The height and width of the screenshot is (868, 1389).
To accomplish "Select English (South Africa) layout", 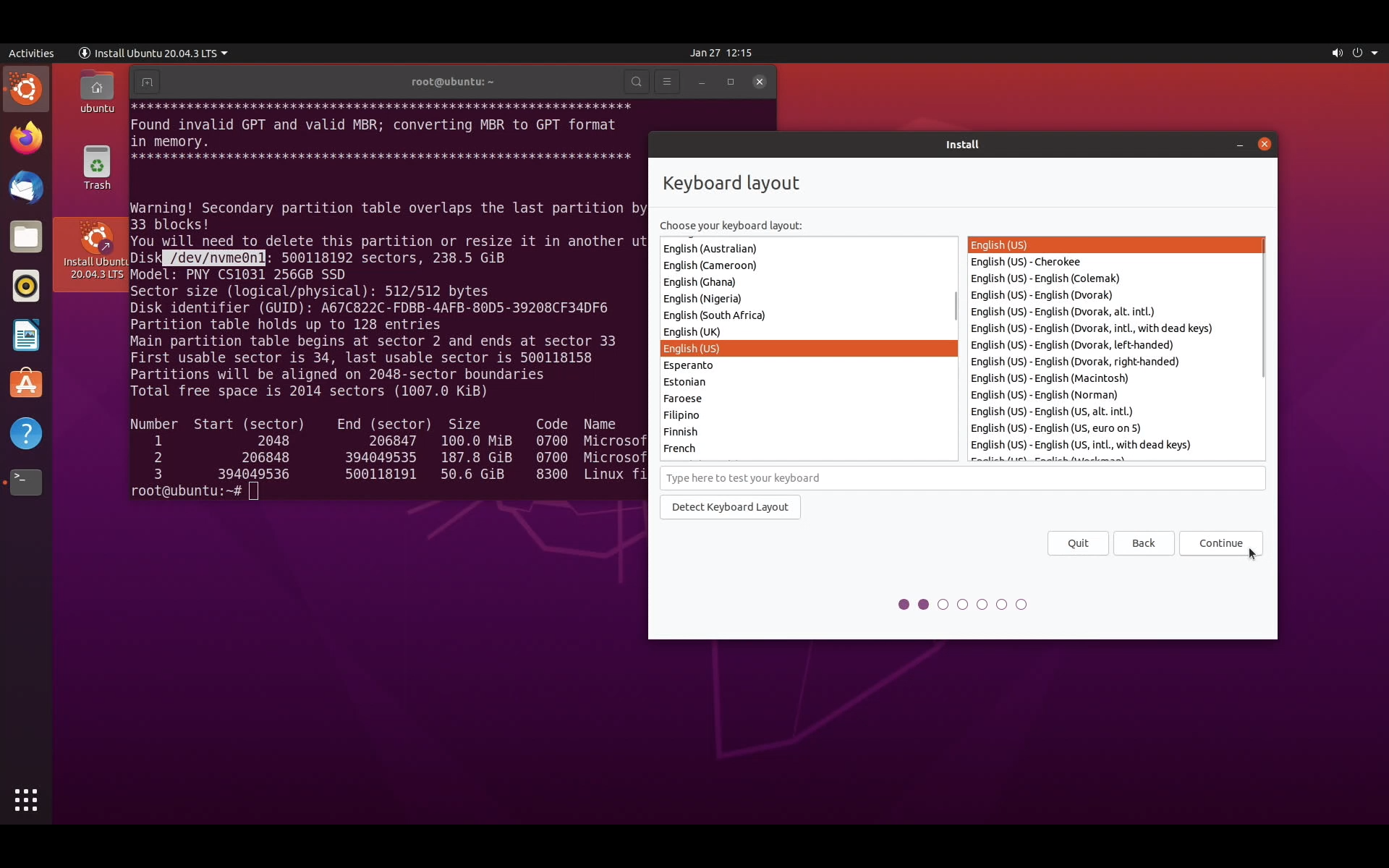I will 809,315.
